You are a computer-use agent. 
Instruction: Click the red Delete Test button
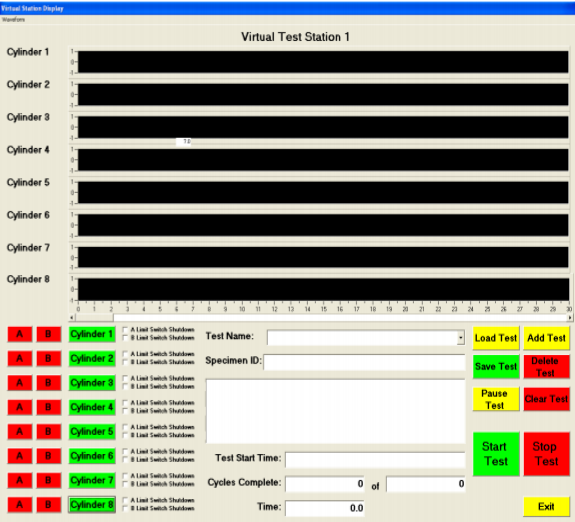[x=546, y=366]
